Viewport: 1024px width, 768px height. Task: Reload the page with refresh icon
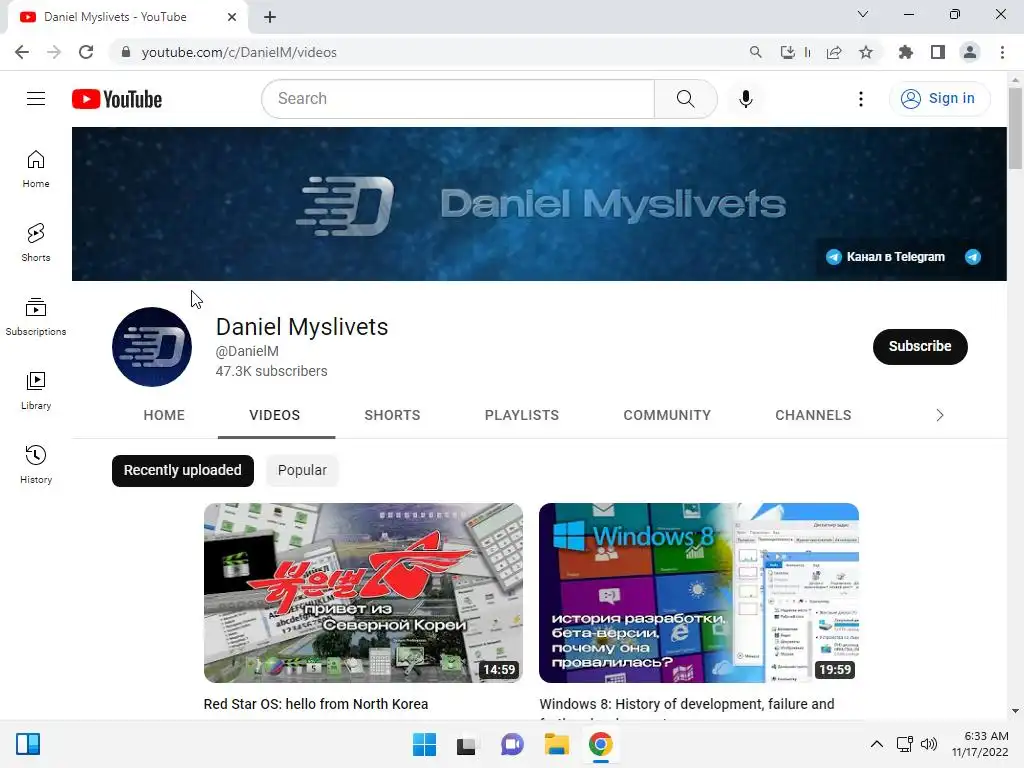(x=86, y=52)
